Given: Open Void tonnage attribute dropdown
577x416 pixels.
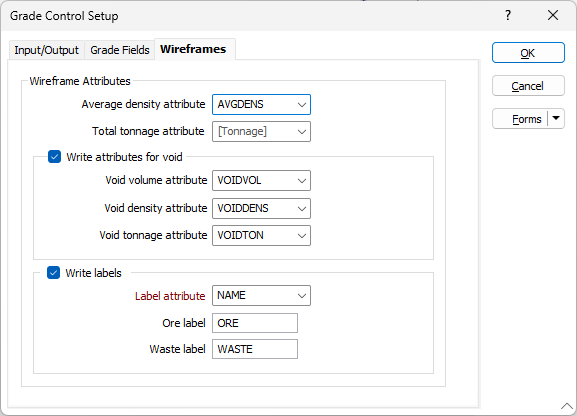Looking at the screenshot, I should (x=261, y=235).
